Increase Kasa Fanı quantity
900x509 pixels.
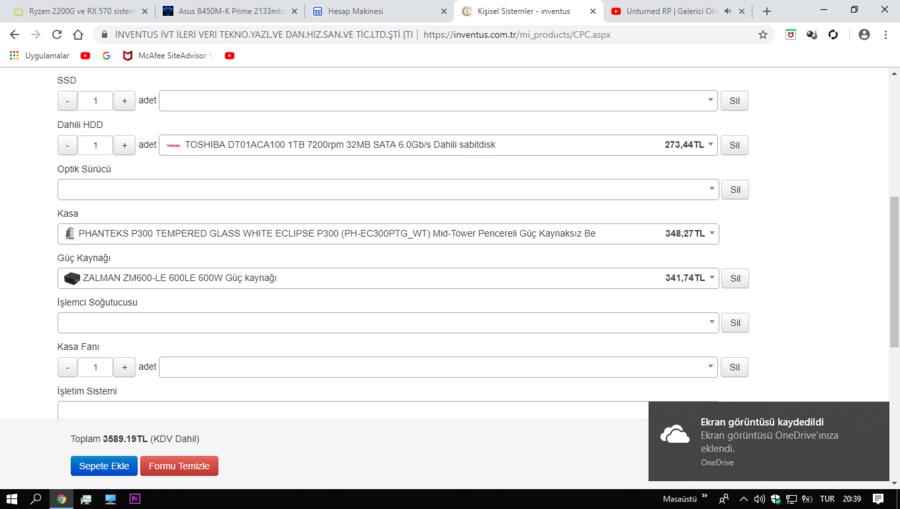pos(124,367)
